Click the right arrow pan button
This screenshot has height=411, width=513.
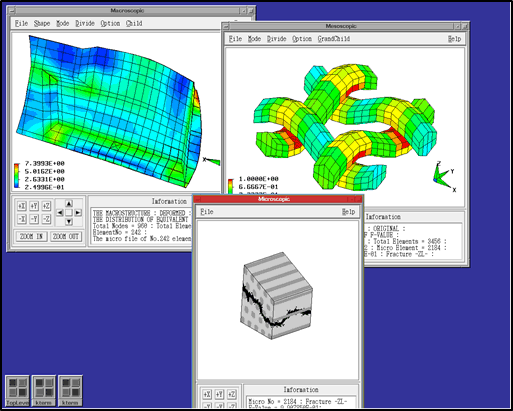click(78, 212)
